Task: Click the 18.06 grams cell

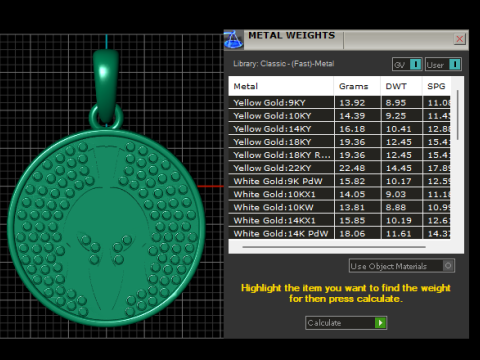Action: pos(357,233)
